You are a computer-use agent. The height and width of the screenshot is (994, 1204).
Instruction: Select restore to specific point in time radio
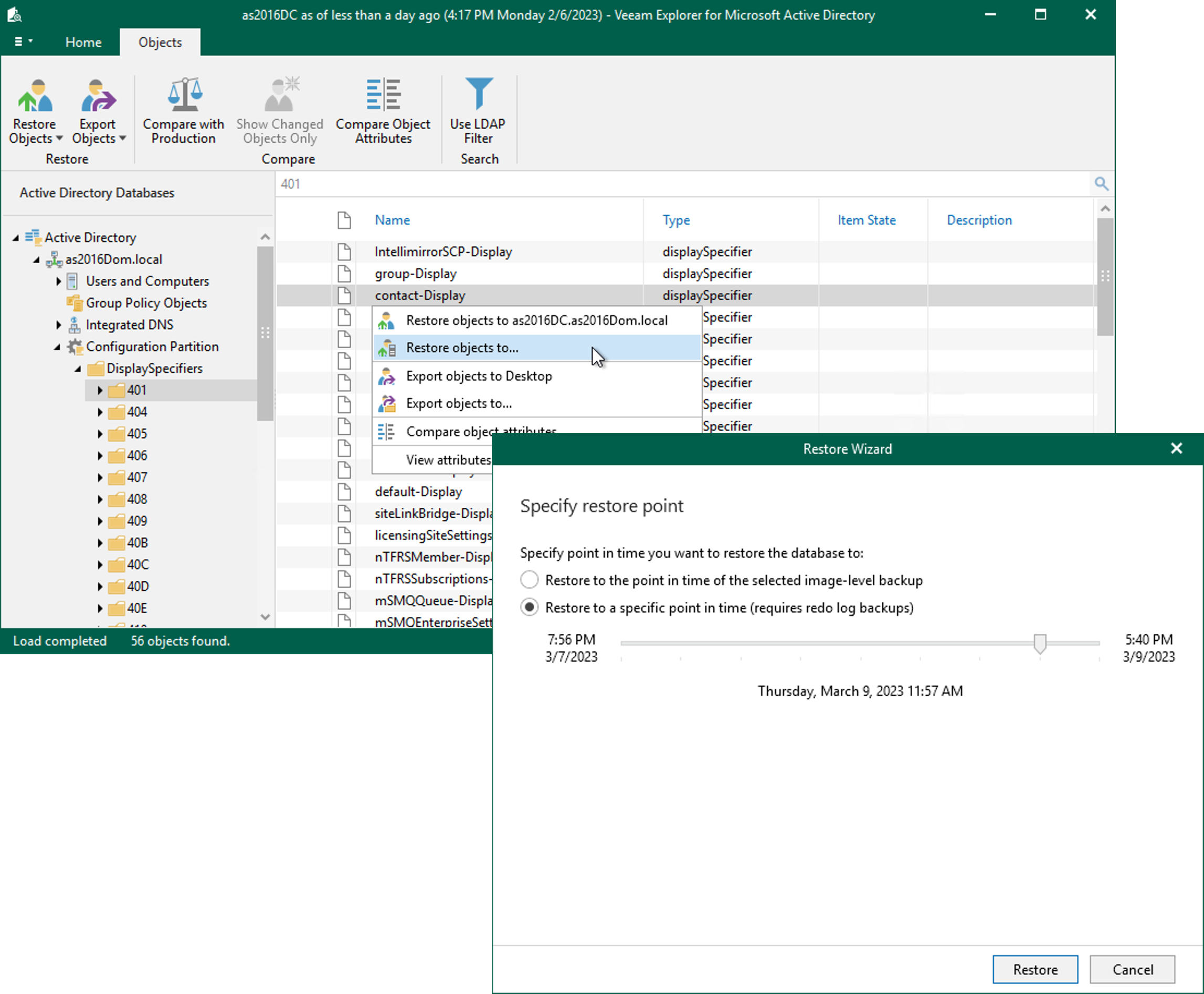tap(530, 607)
